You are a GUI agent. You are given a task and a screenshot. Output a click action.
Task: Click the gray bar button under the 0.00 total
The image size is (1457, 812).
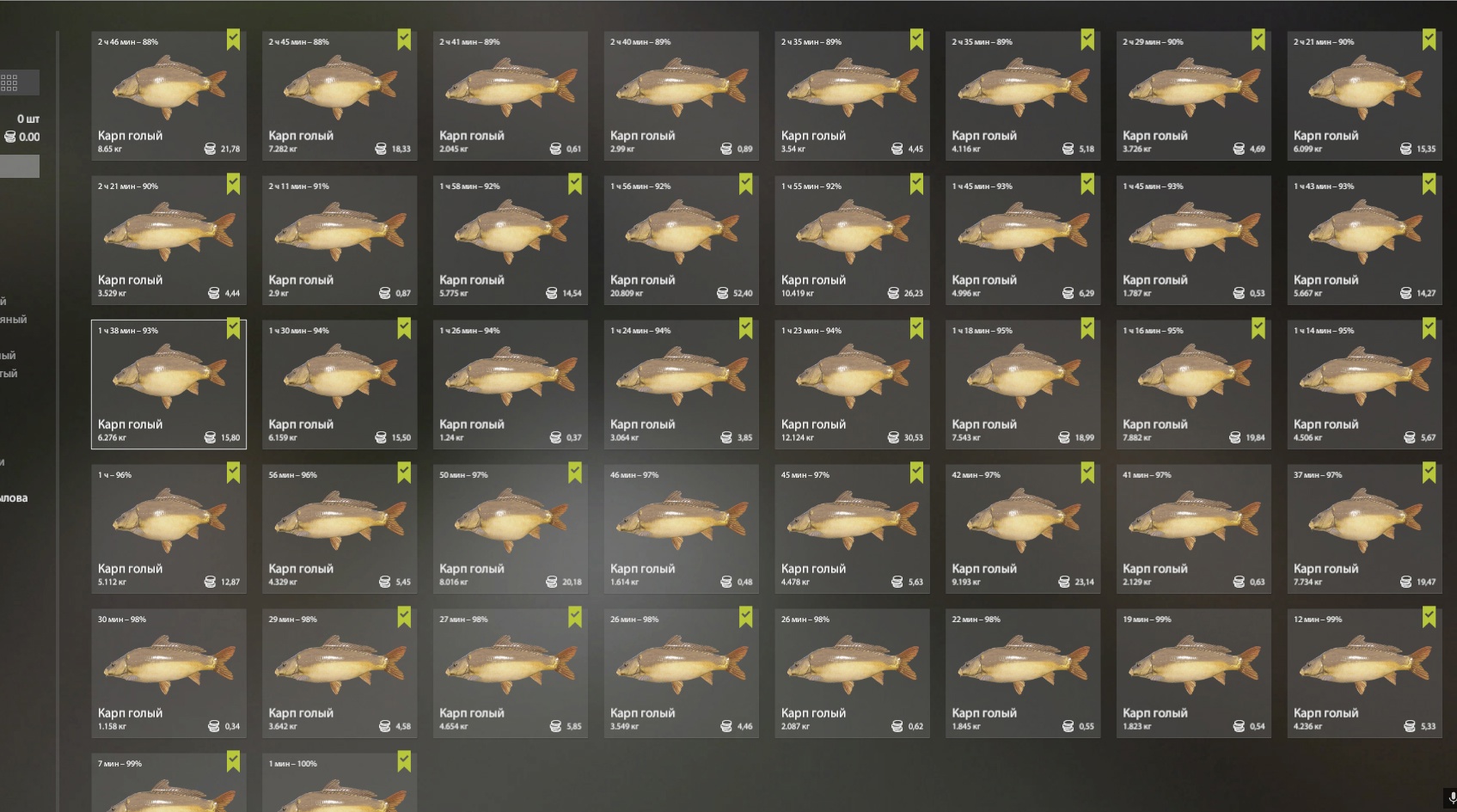[x=20, y=167]
